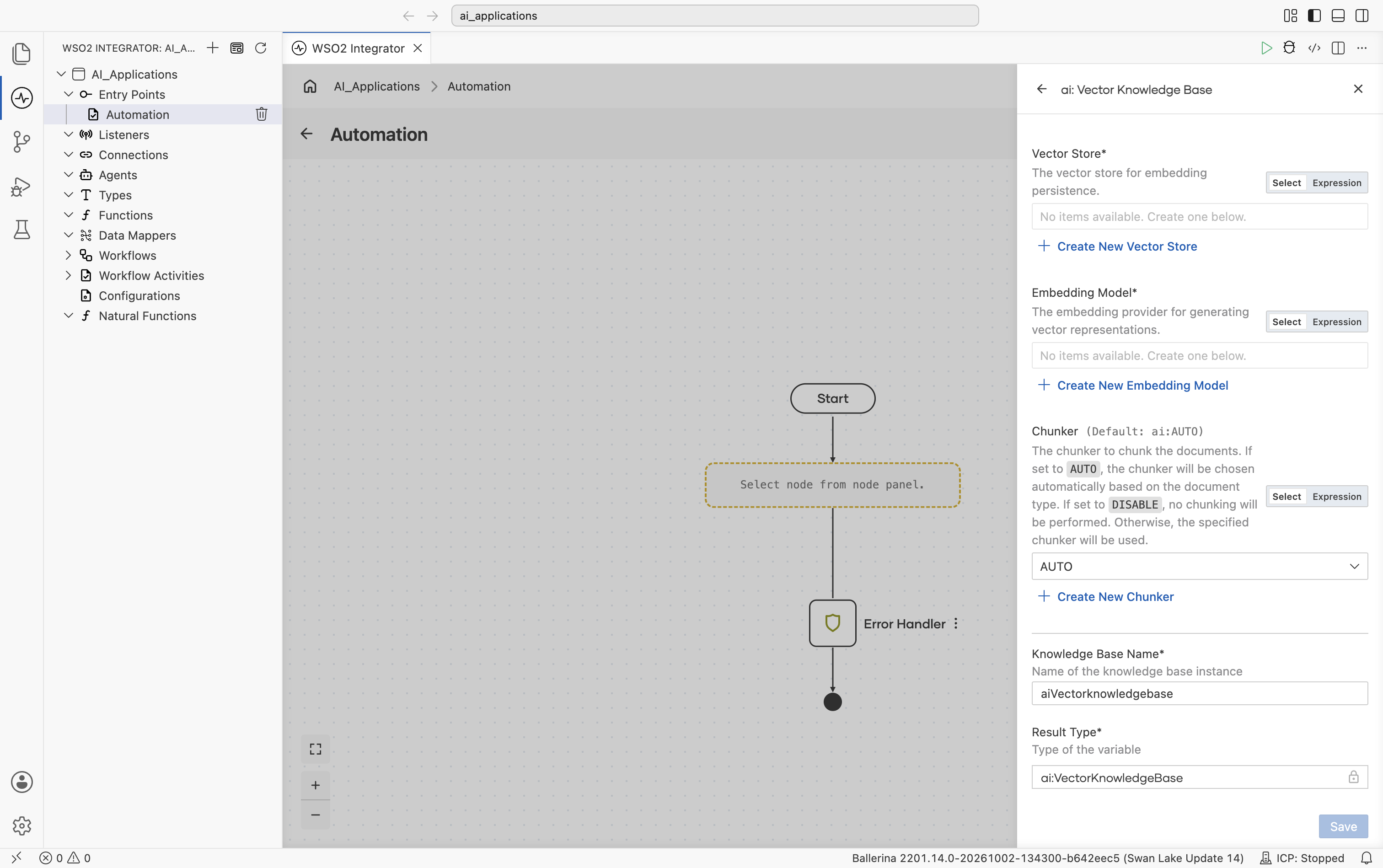Image resolution: width=1383 pixels, height=868 pixels.
Task: Open the Explorer files icon in activity bar
Action: tap(22, 54)
